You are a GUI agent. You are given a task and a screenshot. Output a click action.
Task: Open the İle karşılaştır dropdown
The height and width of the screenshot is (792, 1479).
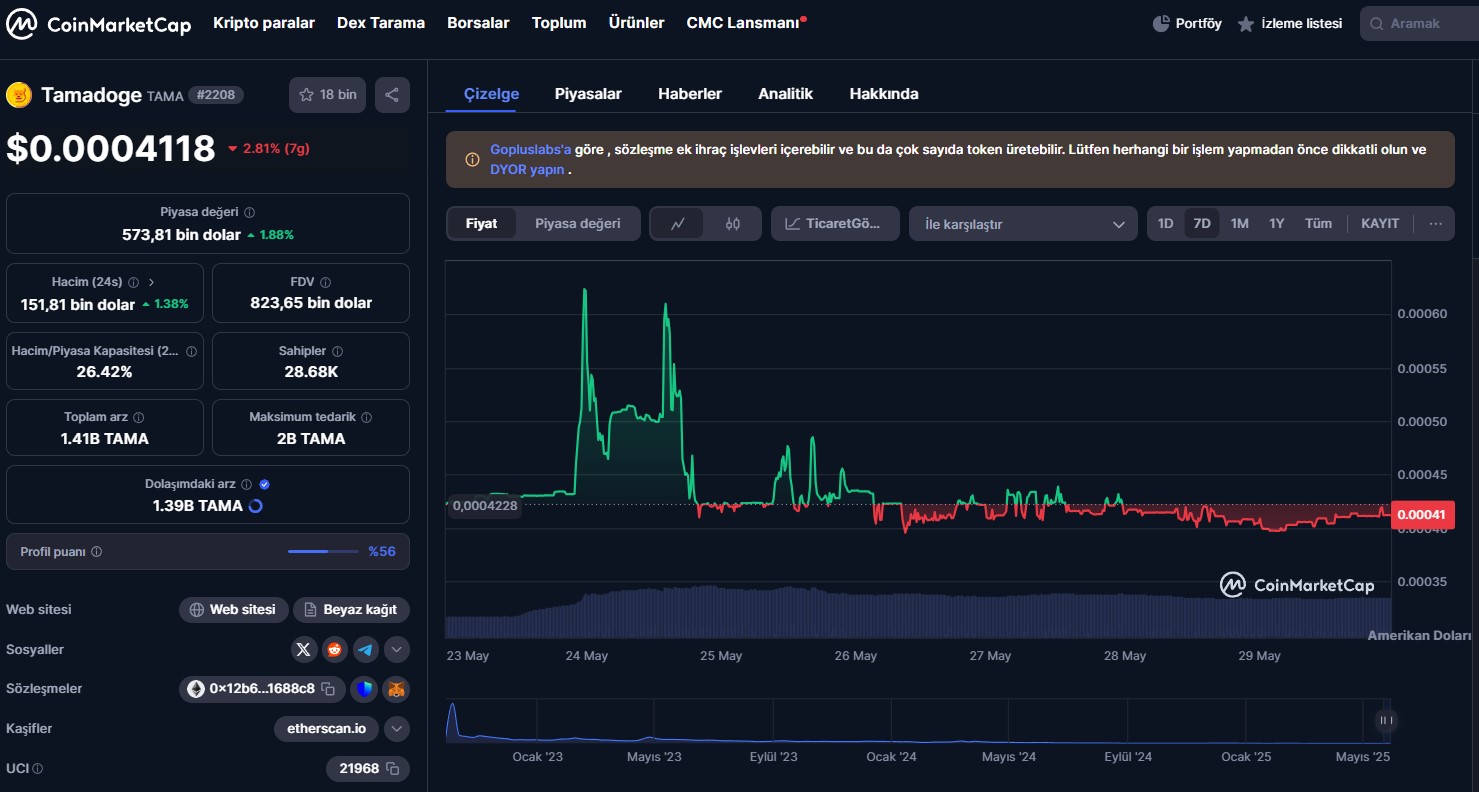pos(1023,224)
